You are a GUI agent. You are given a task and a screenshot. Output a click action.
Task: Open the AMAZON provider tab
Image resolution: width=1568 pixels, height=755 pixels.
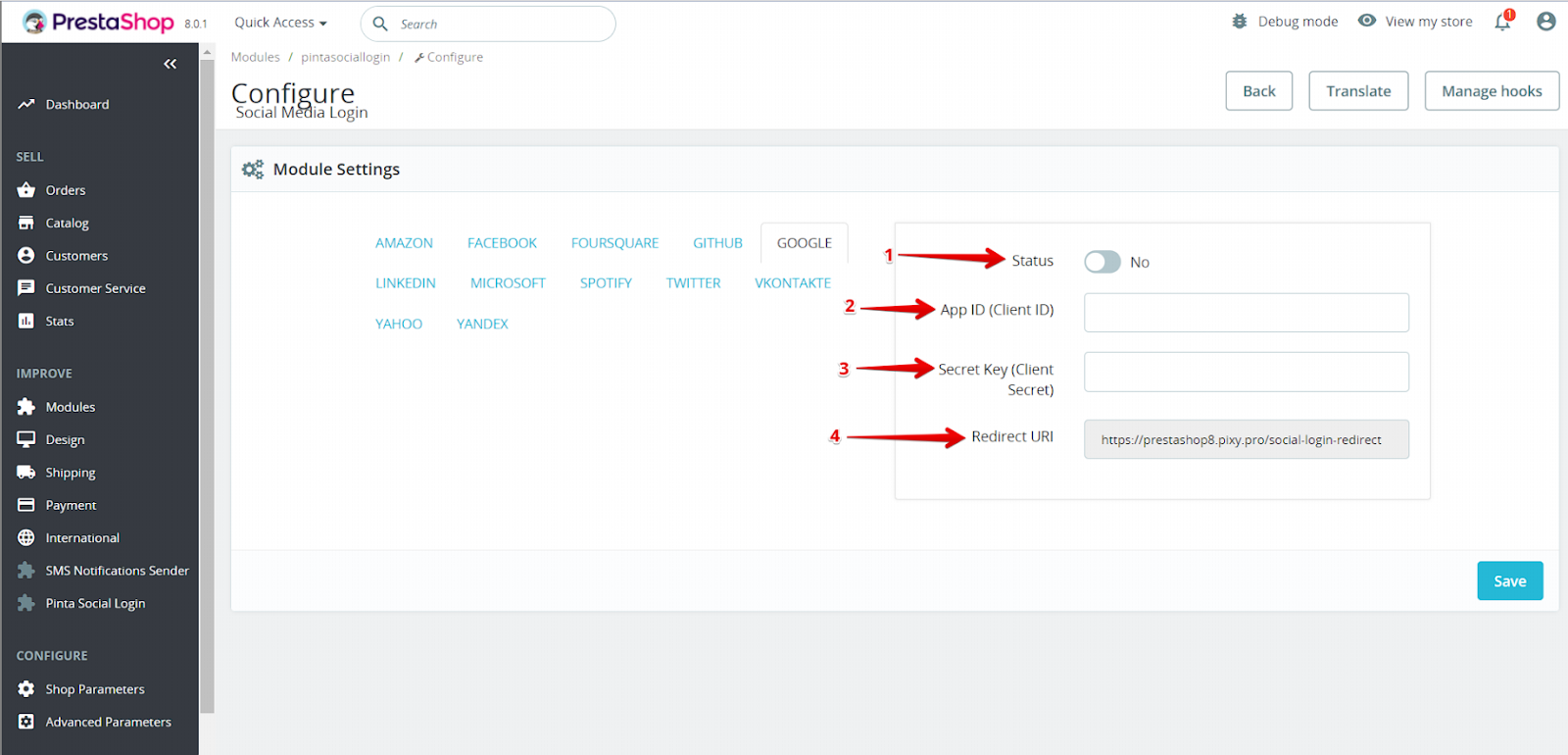pyautogui.click(x=404, y=243)
